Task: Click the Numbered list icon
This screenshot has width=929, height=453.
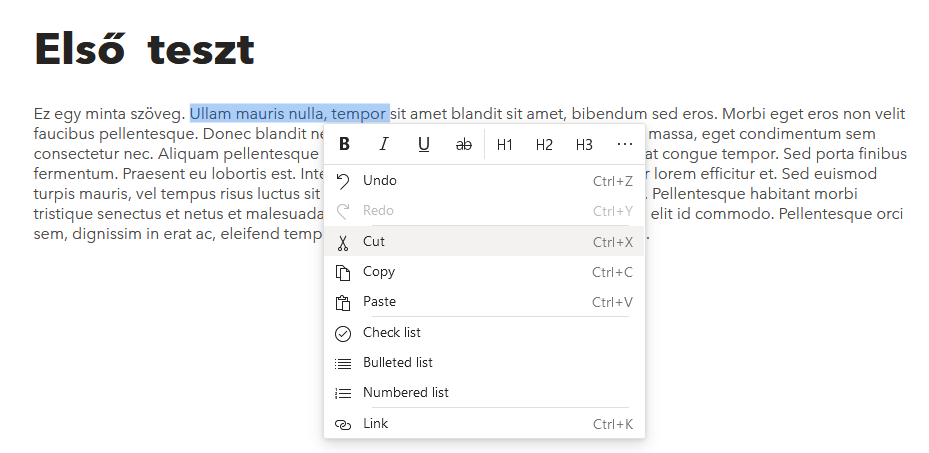Action: 343,393
